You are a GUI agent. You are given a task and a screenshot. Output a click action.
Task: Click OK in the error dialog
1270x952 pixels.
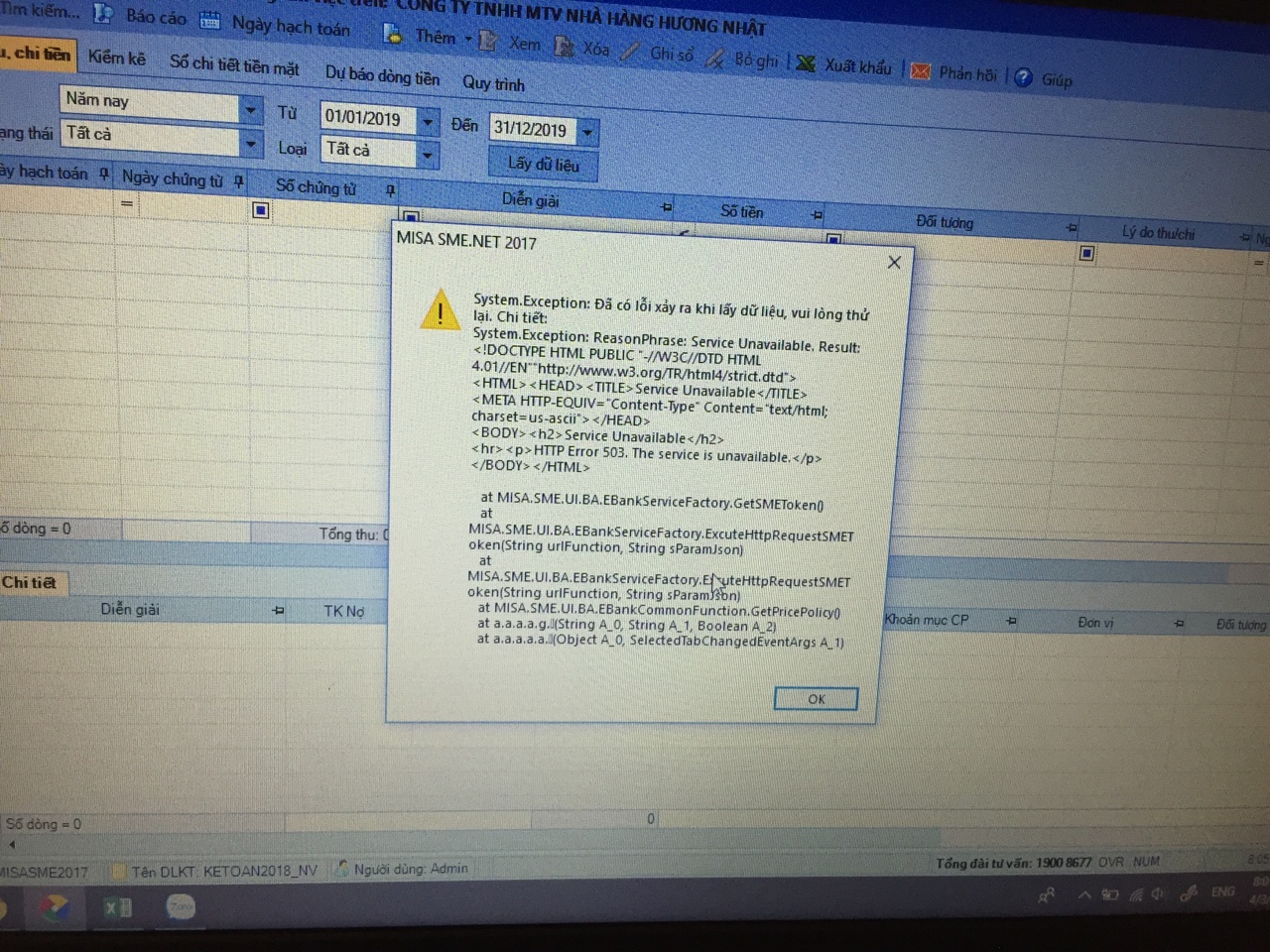click(x=816, y=699)
